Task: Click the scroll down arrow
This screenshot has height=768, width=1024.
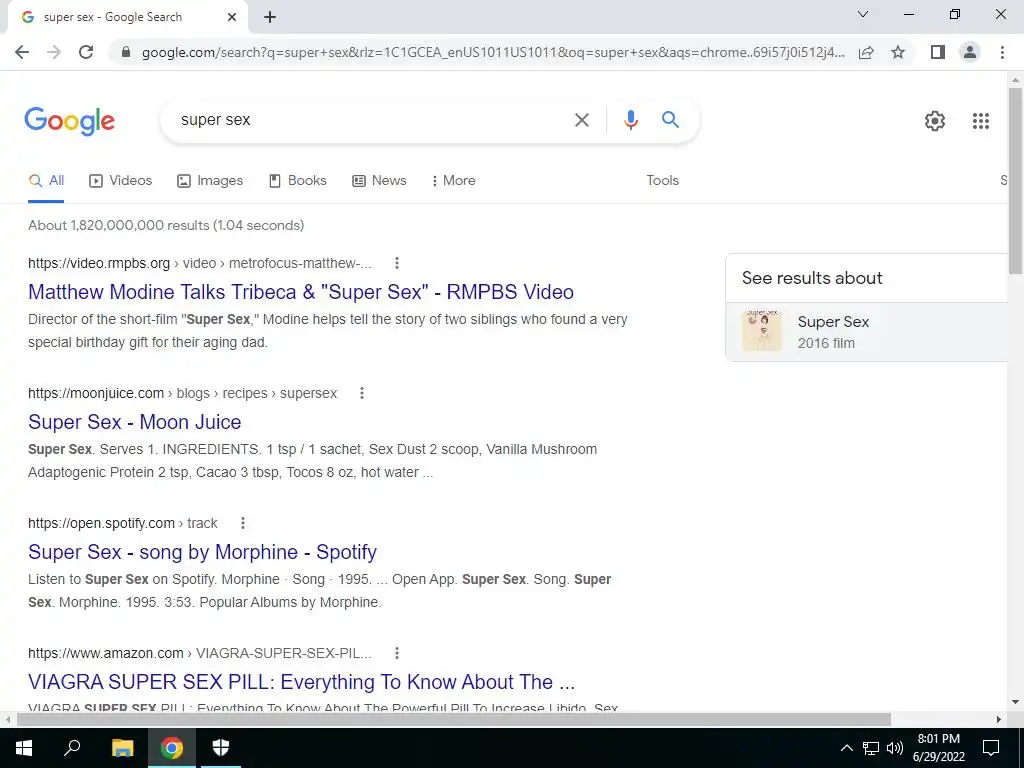Action: [1016, 702]
